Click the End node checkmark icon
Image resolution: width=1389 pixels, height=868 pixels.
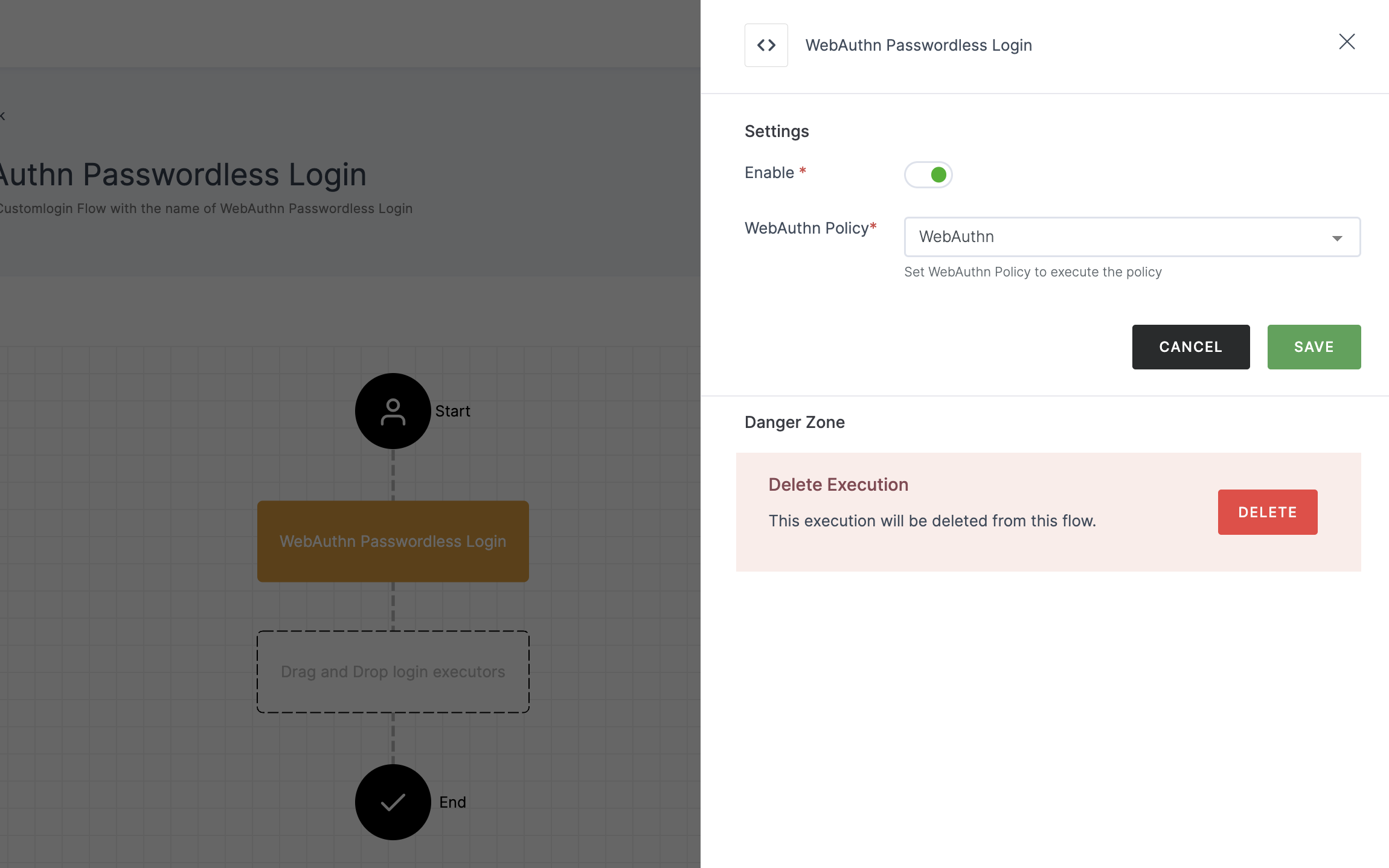coord(393,802)
